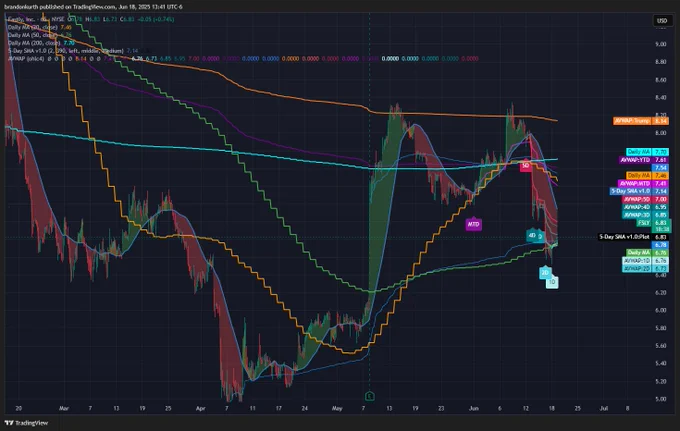The image size is (680, 431).
Task: Click the AVWAP:YTD 7.61 price label
Action: click(x=644, y=160)
